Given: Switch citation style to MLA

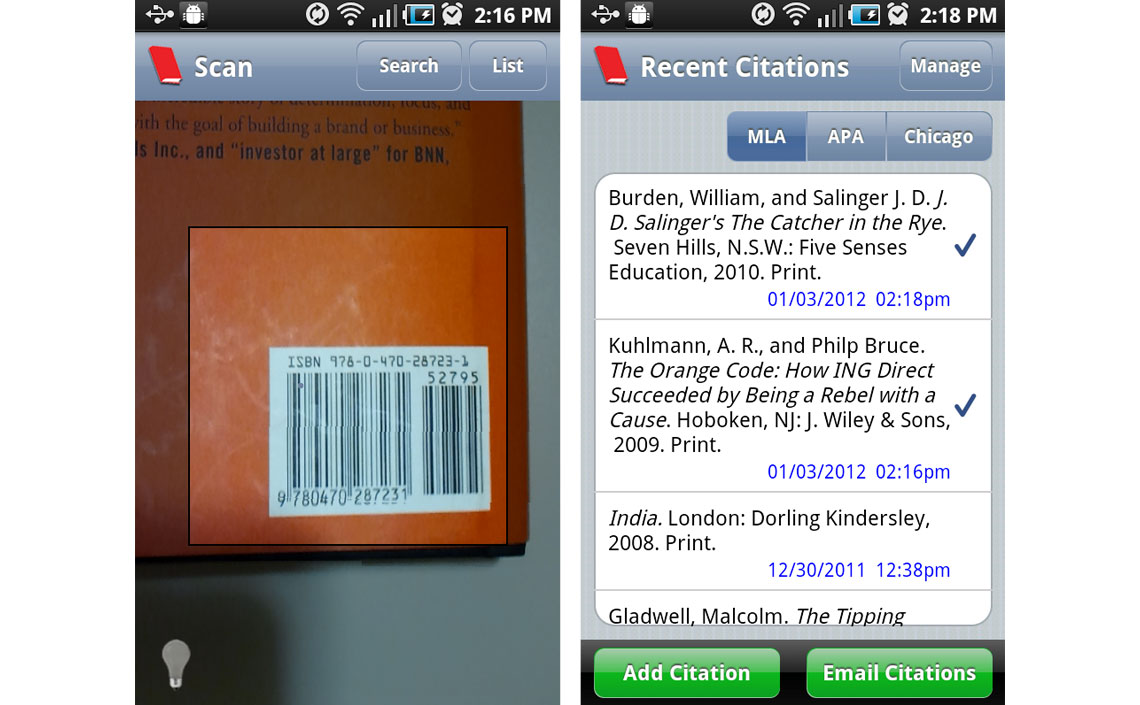Looking at the screenshot, I should coord(766,137).
